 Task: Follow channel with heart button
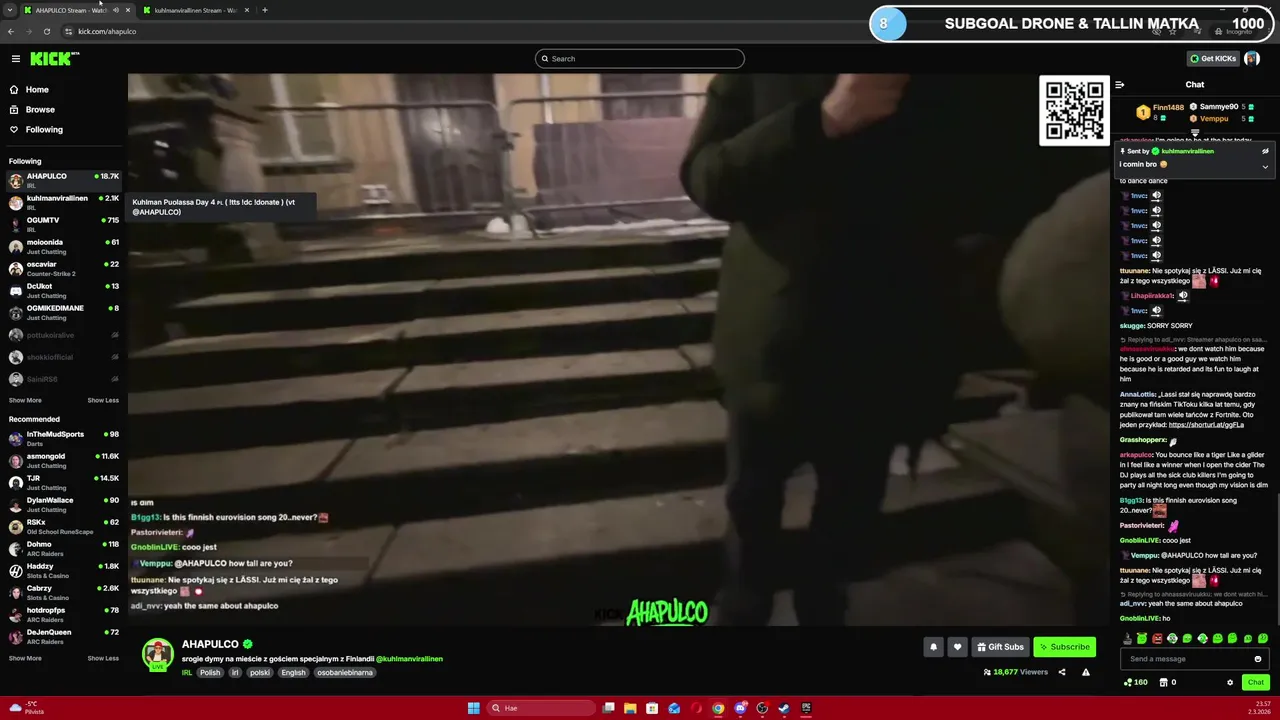[x=957, y=647]
